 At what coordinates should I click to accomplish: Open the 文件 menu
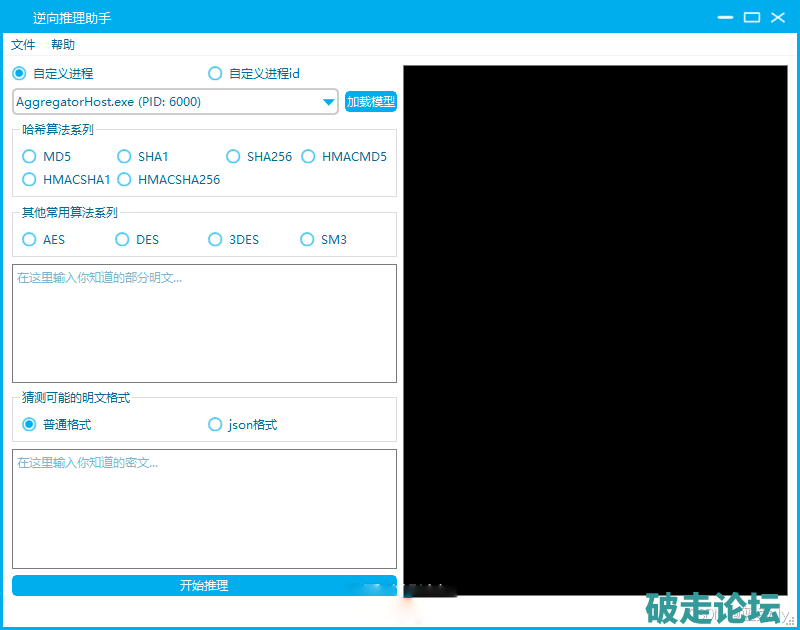(23, 45)
